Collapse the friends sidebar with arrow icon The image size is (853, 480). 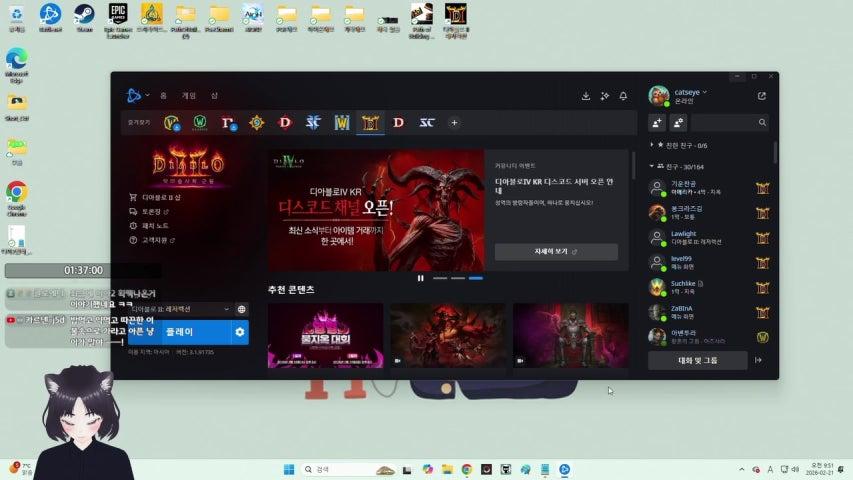click(x=759, y=360)
